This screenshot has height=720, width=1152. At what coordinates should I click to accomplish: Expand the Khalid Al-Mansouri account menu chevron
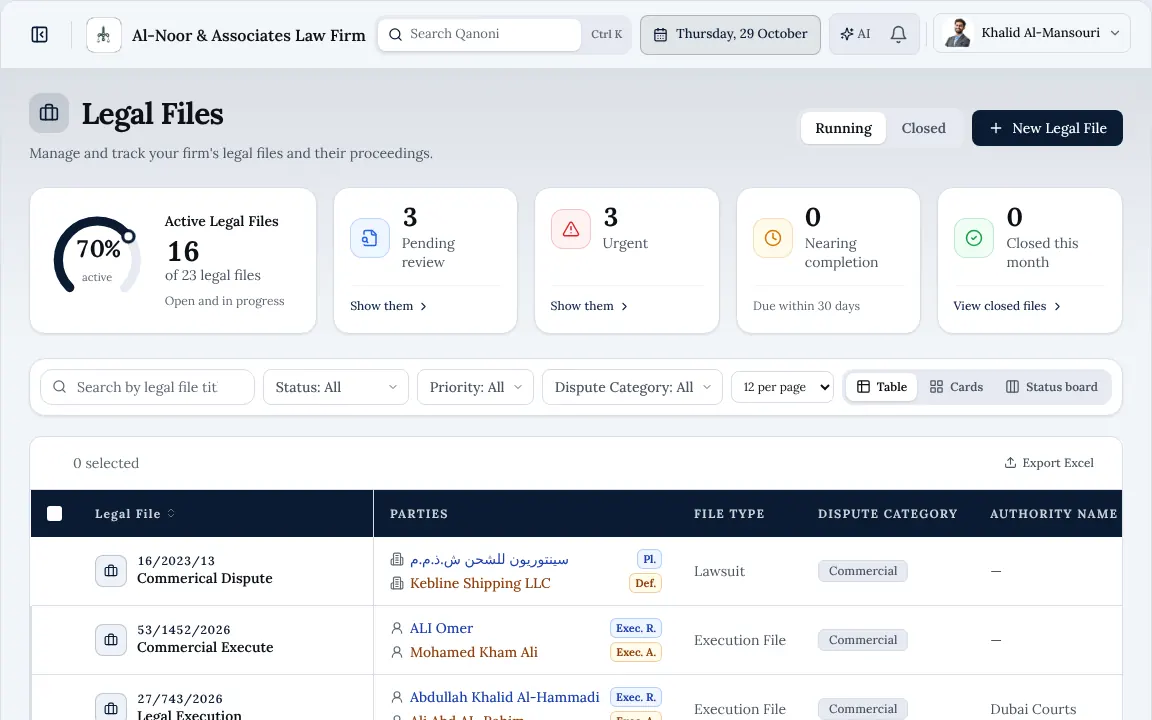[1115, 33]
